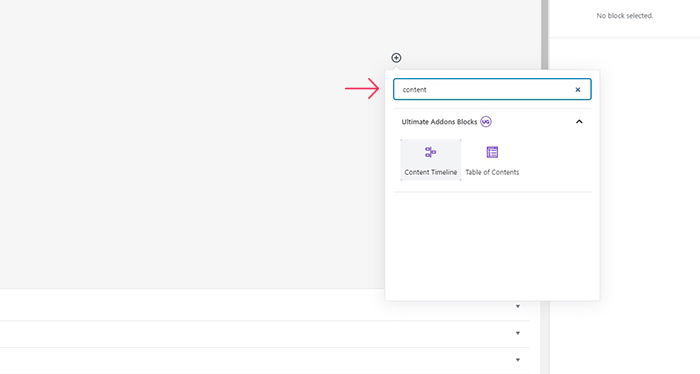Expand the first meta box panel arrow

pos(517,306)
